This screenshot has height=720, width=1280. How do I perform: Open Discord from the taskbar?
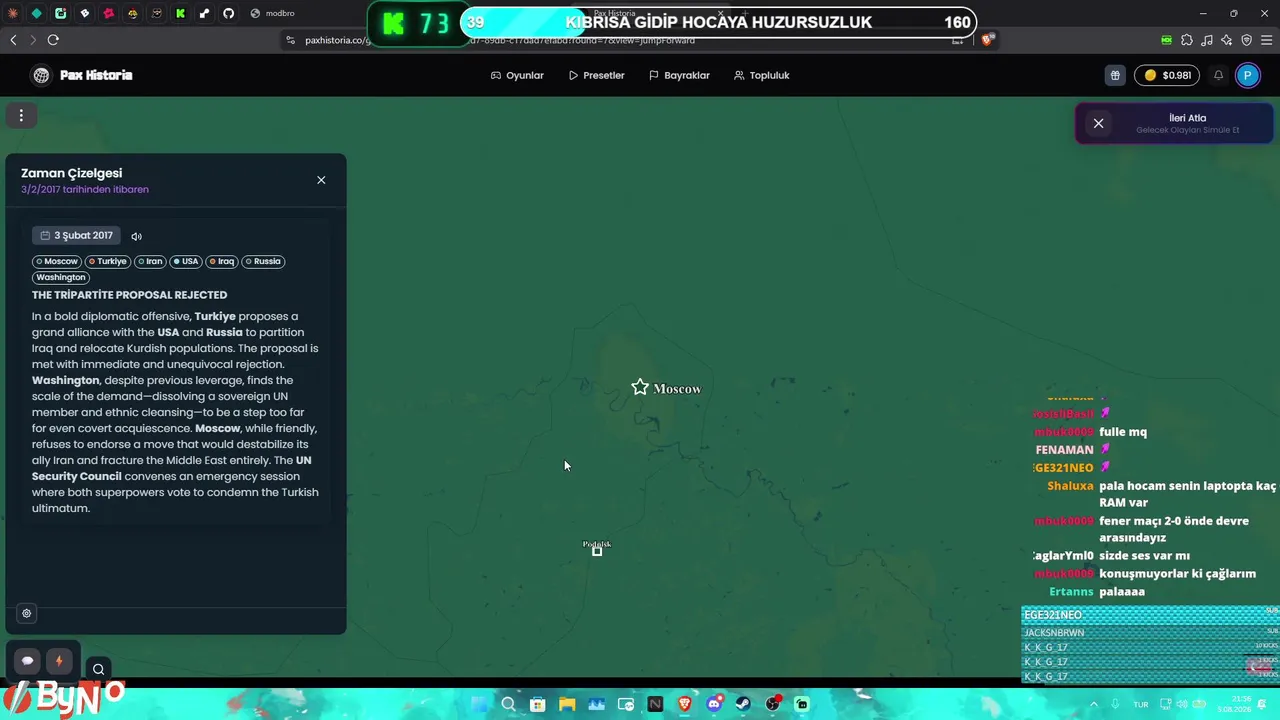714,704
